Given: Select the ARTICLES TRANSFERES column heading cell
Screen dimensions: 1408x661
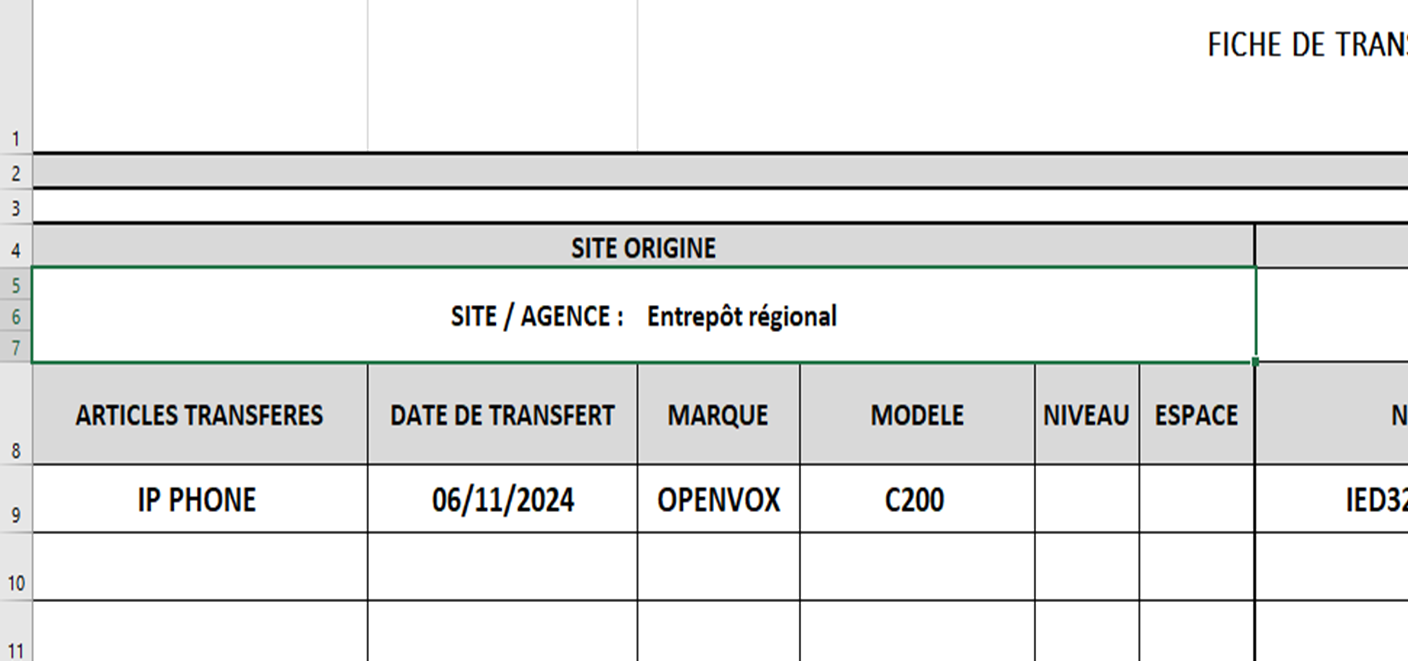Looking at the screenshot, I should click(200, 415).
